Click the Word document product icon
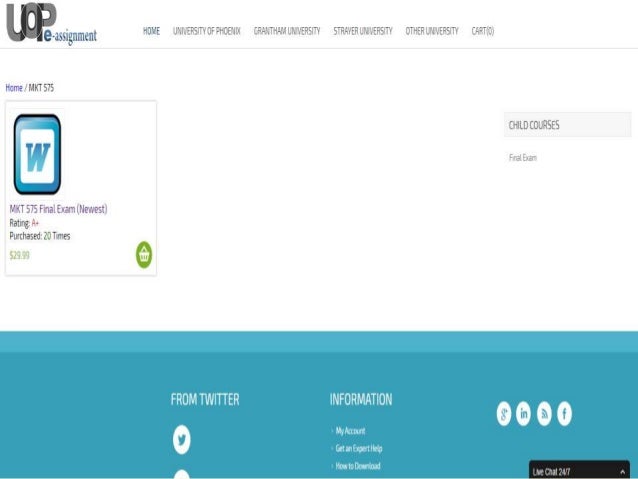This screenshot has width=638, height=479. (37, 154)
